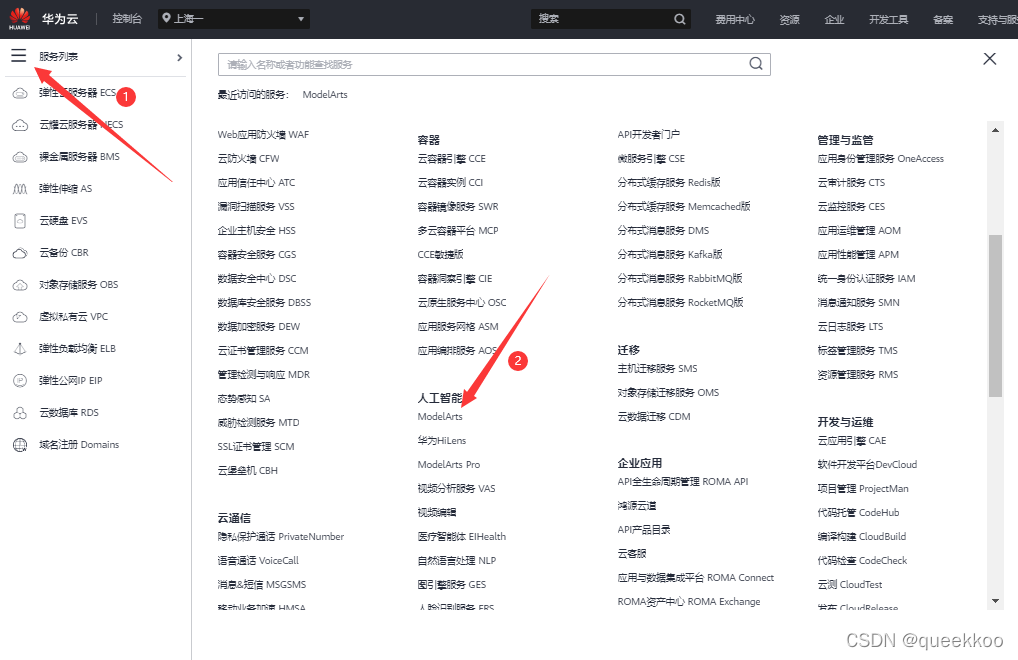Screen dimensions: 1018x660
Task: Click the scrollbar up arrow
Action: tap(995, 130)
